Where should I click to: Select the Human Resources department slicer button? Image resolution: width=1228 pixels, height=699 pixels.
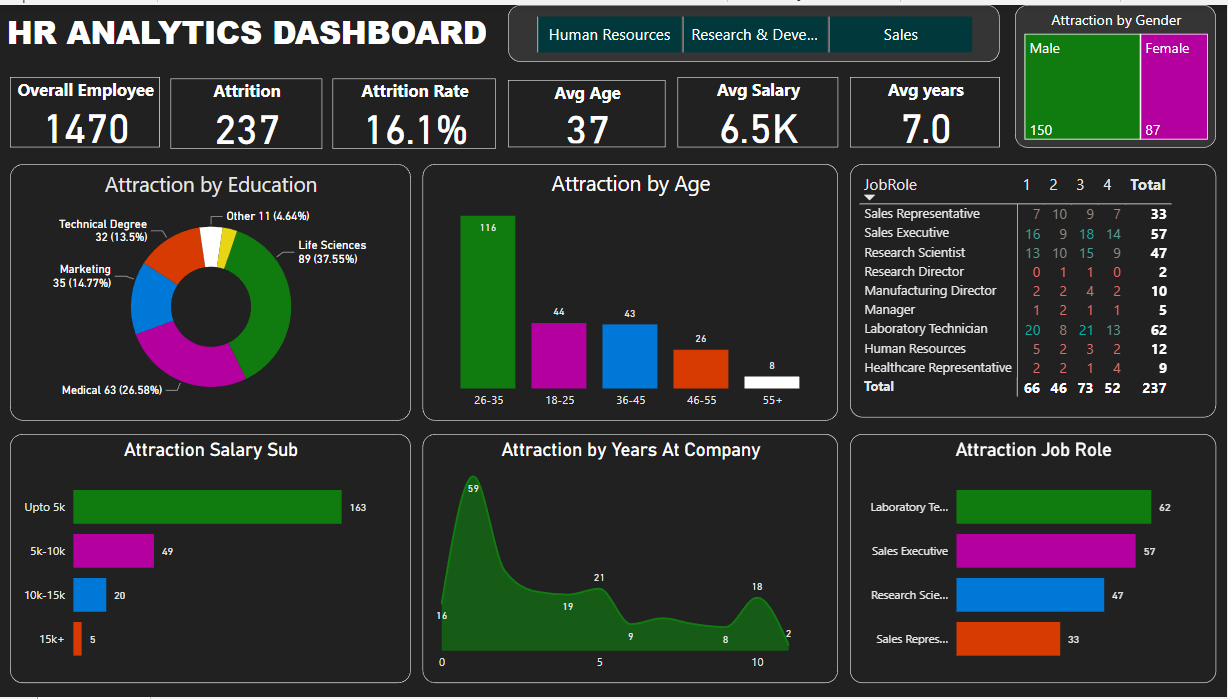pos(609,35)
